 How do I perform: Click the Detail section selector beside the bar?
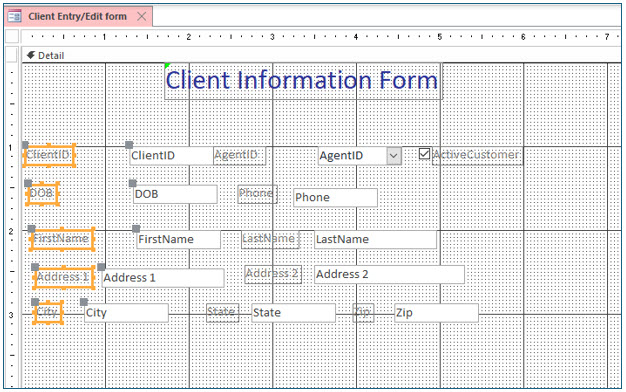coord(12,55)
